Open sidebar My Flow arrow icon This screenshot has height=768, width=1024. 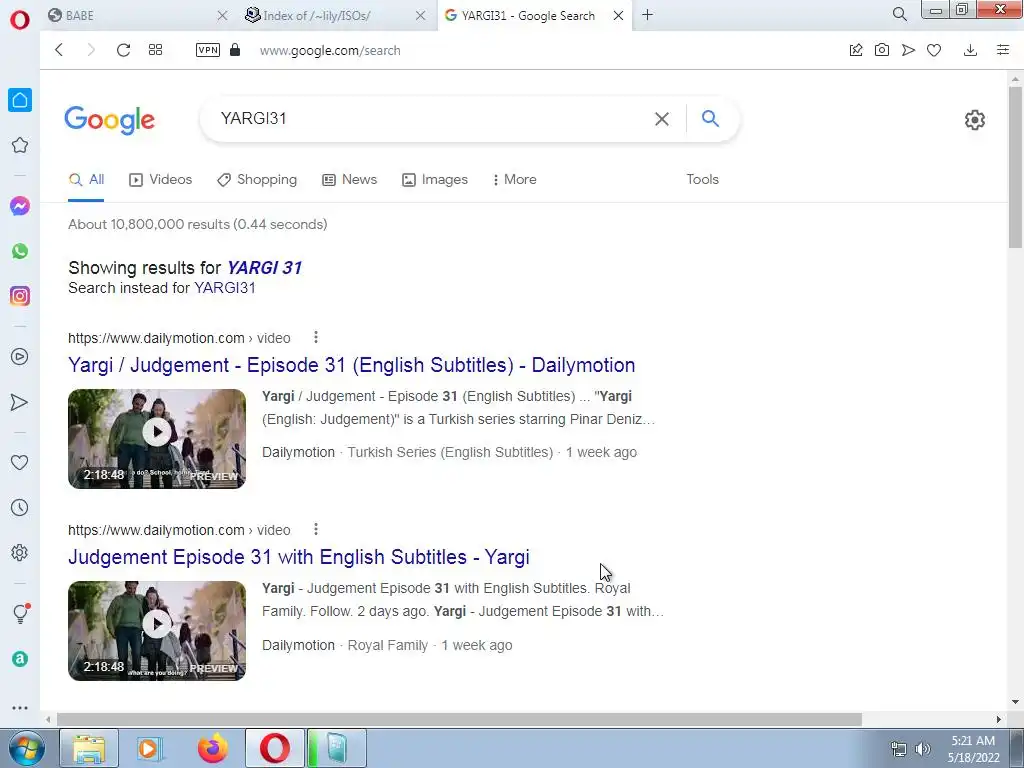point(20,402)
